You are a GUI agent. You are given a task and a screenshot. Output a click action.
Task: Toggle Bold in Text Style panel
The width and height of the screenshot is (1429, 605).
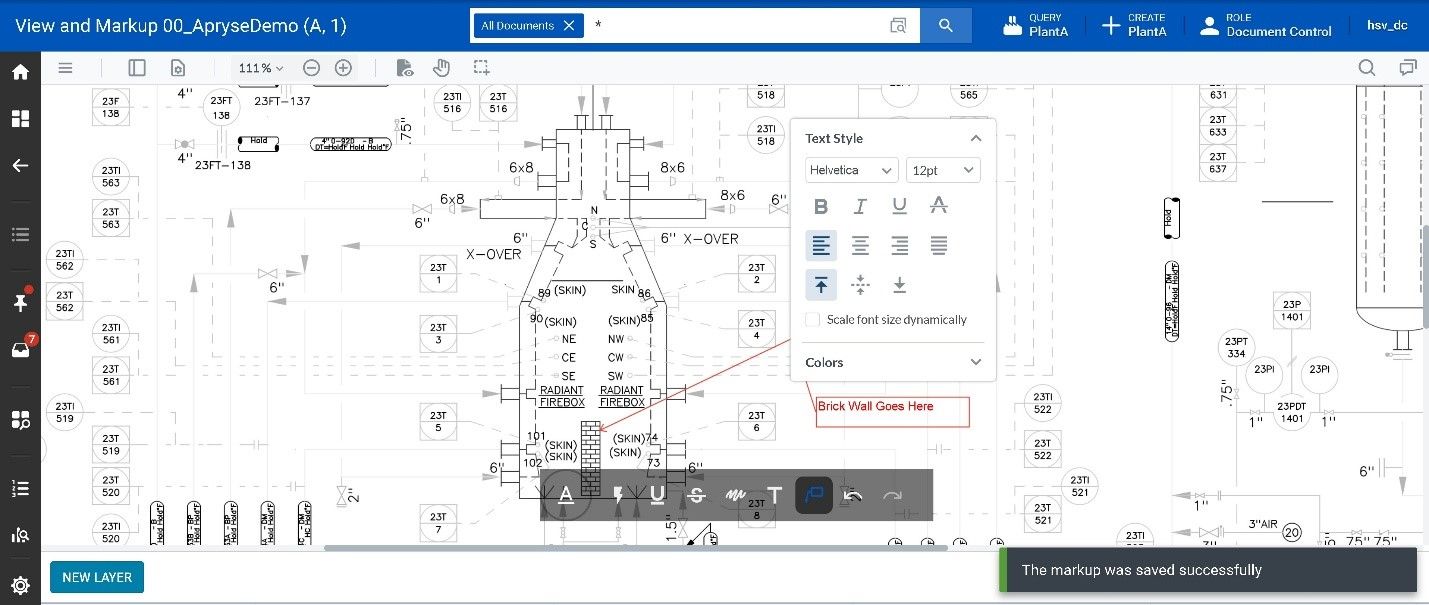pos(821,206)
